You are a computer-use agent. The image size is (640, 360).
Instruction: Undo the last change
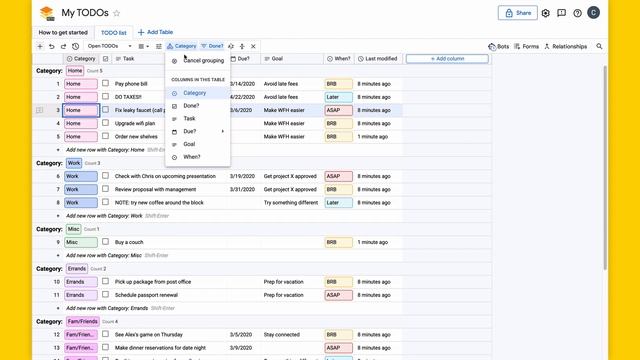[x=51, y=47]
